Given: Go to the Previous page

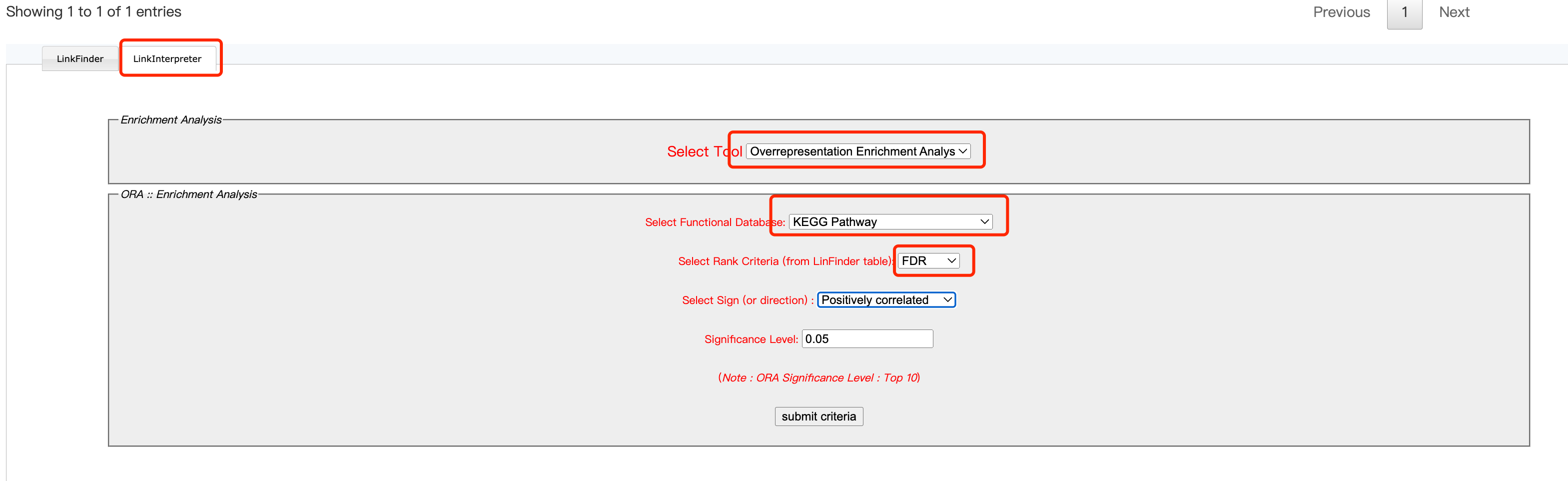Looking at the screenshot, I should [x=1342, y=12].
